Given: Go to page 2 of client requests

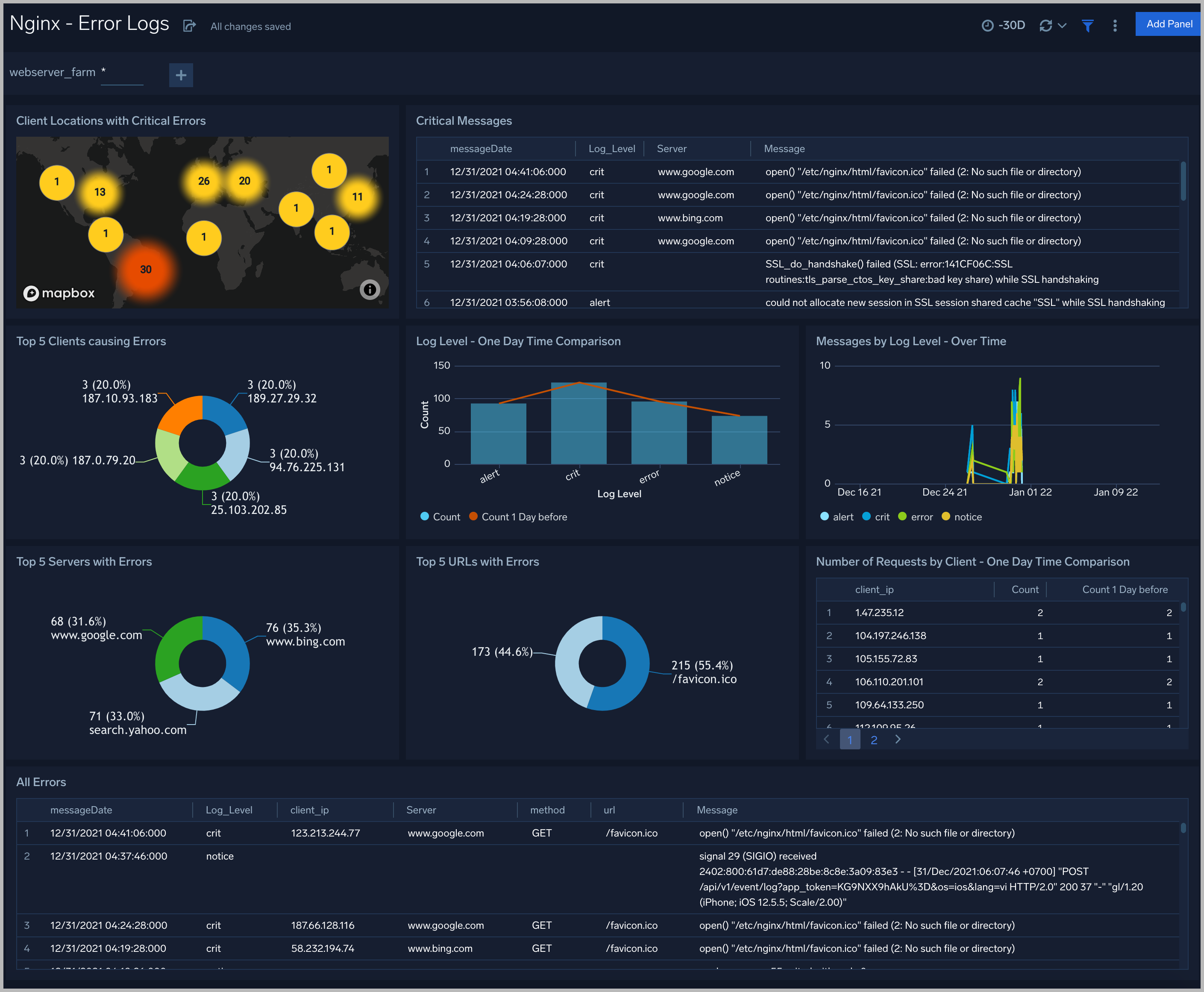Looking at the screenshot, I should 874,740.
